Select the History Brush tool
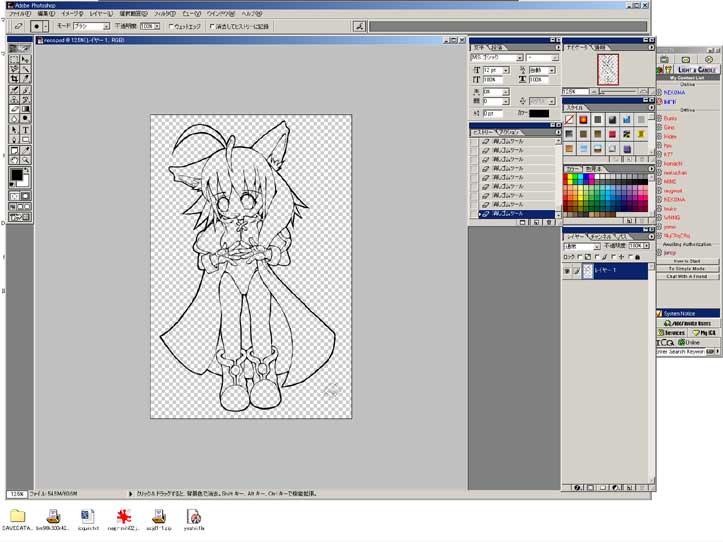Image resolution: width=723 pixels, height=542 pixels. (x=25, y=99)
